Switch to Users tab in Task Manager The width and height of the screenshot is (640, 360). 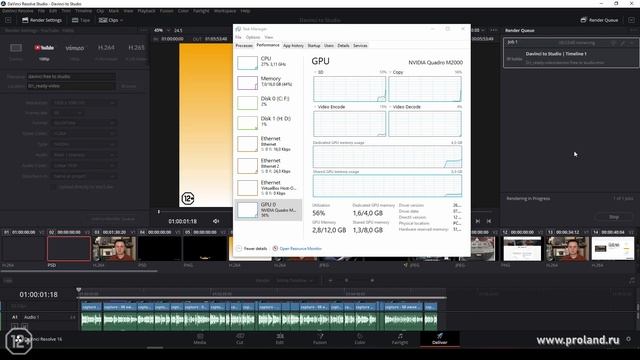[x=329, y=46]
